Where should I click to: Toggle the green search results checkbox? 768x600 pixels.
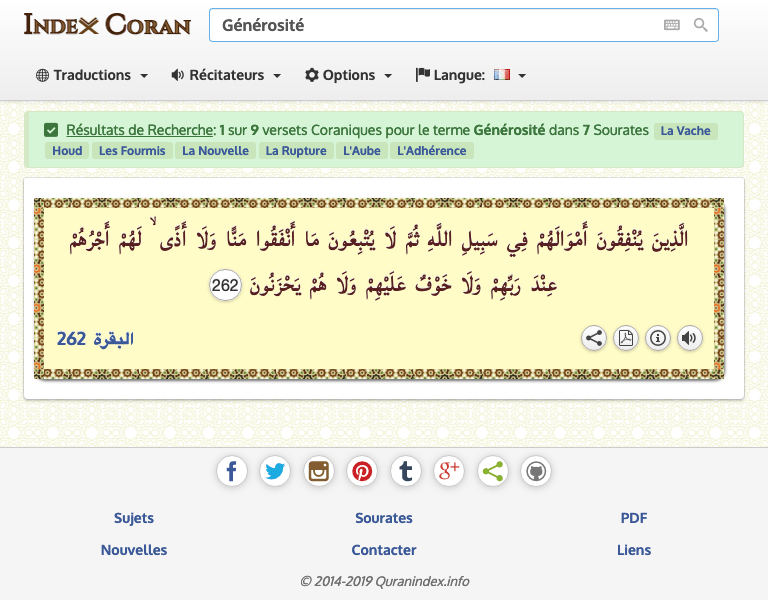(51, 130)
